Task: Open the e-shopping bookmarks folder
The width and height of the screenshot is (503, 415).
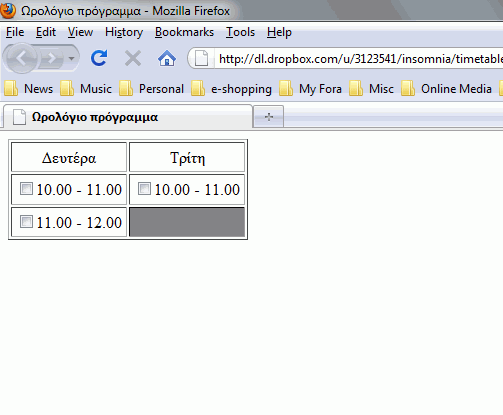Action: click(232, 89)
